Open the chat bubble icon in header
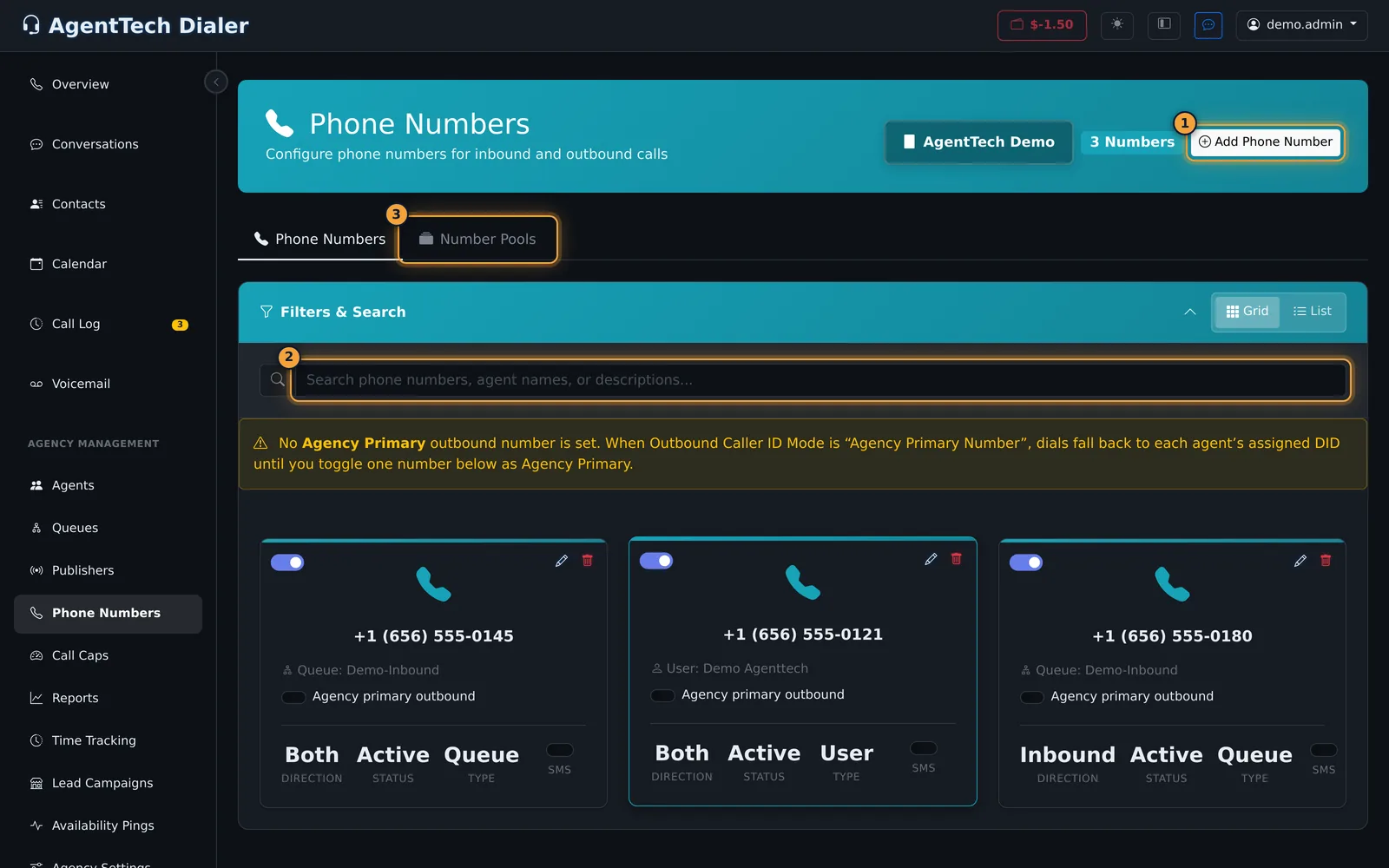The width and height of the screenshot is (1389, 868). tap(1208, 25)
